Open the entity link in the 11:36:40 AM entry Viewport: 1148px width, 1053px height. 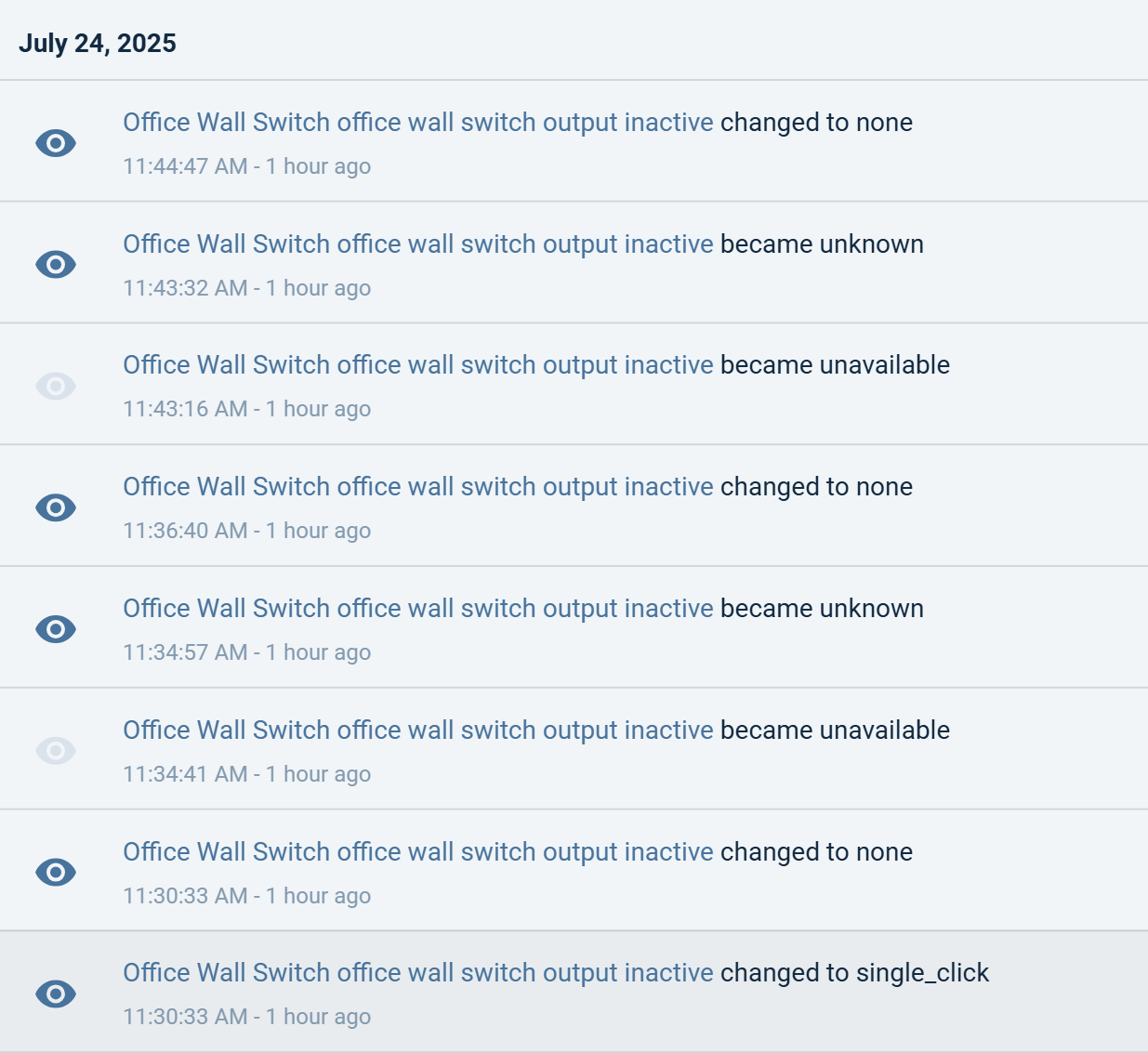[x=418, y=487]
